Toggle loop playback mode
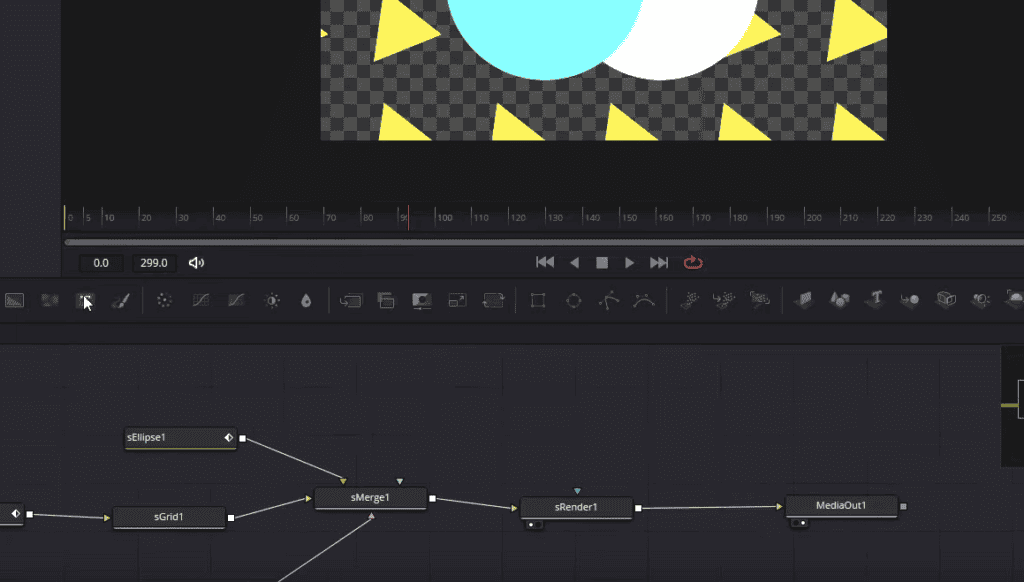Viewport: 1024px width, 582px height. click(x=693, y=263)
